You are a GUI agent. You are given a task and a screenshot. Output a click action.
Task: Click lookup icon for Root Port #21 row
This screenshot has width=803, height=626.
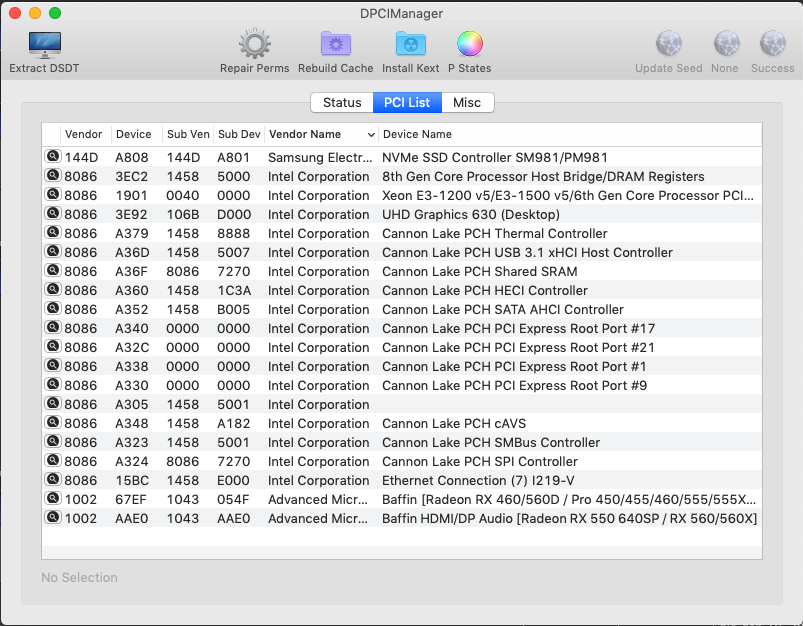[53, 346]
